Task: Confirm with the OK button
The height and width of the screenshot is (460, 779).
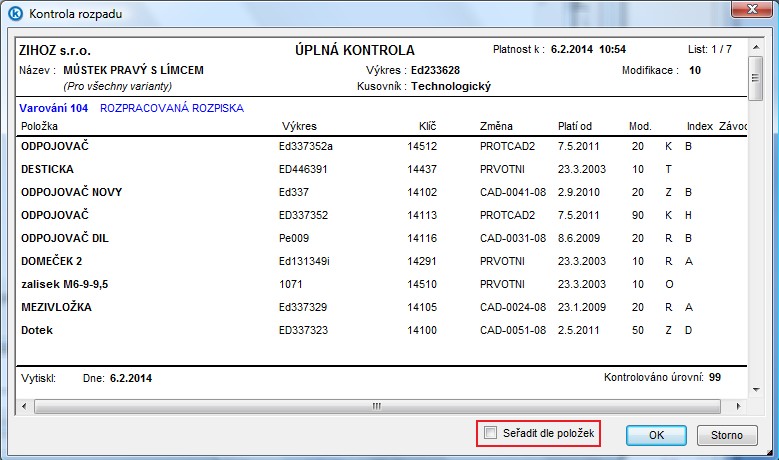Action: click(656, 435)
